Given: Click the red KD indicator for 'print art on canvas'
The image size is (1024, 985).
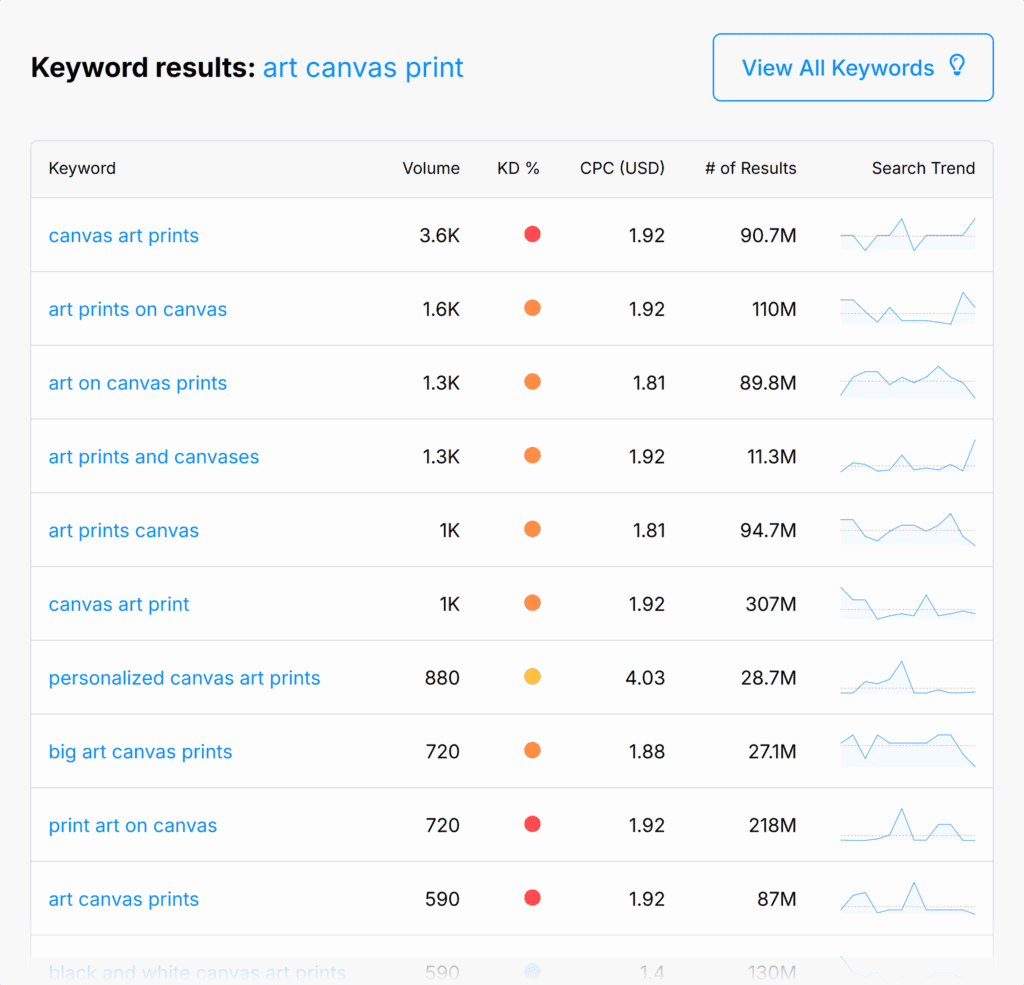Looking at the screenshot, I should 532,824.
